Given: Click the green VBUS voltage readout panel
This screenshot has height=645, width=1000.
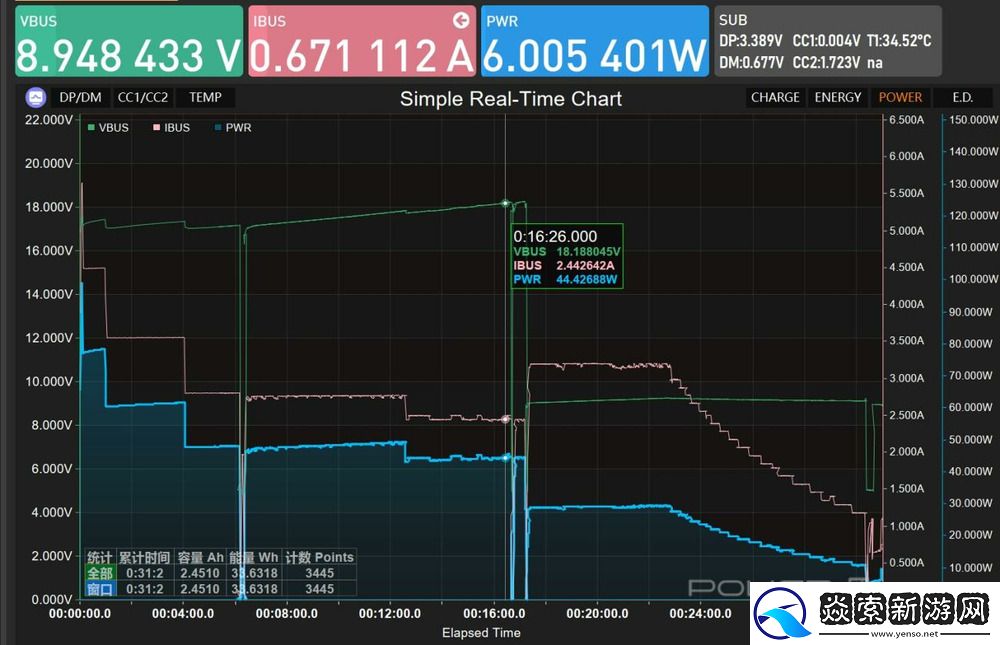Looking at the screenshot, I should [x=129, y=41].
